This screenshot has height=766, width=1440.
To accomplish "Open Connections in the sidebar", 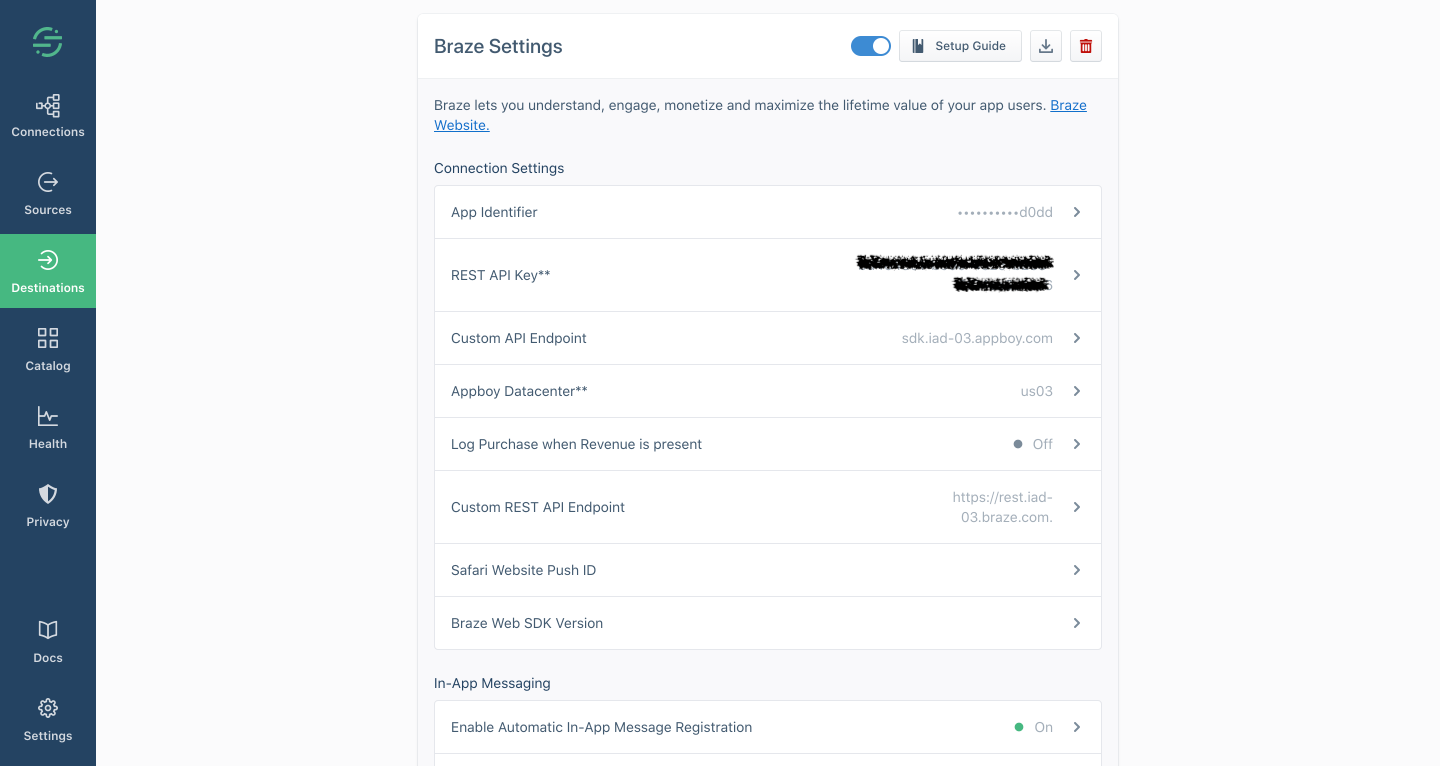I will (48, 115).
